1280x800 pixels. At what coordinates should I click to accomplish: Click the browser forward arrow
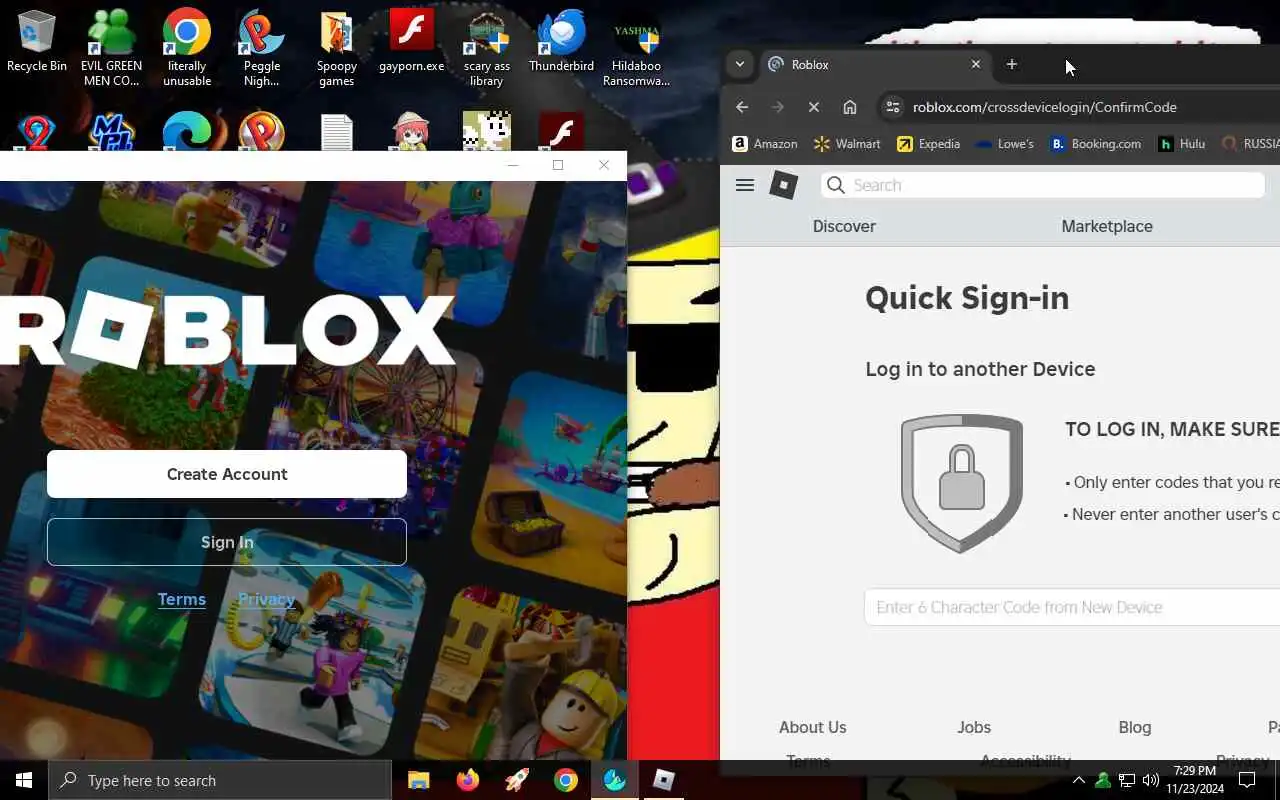point(778,107)
